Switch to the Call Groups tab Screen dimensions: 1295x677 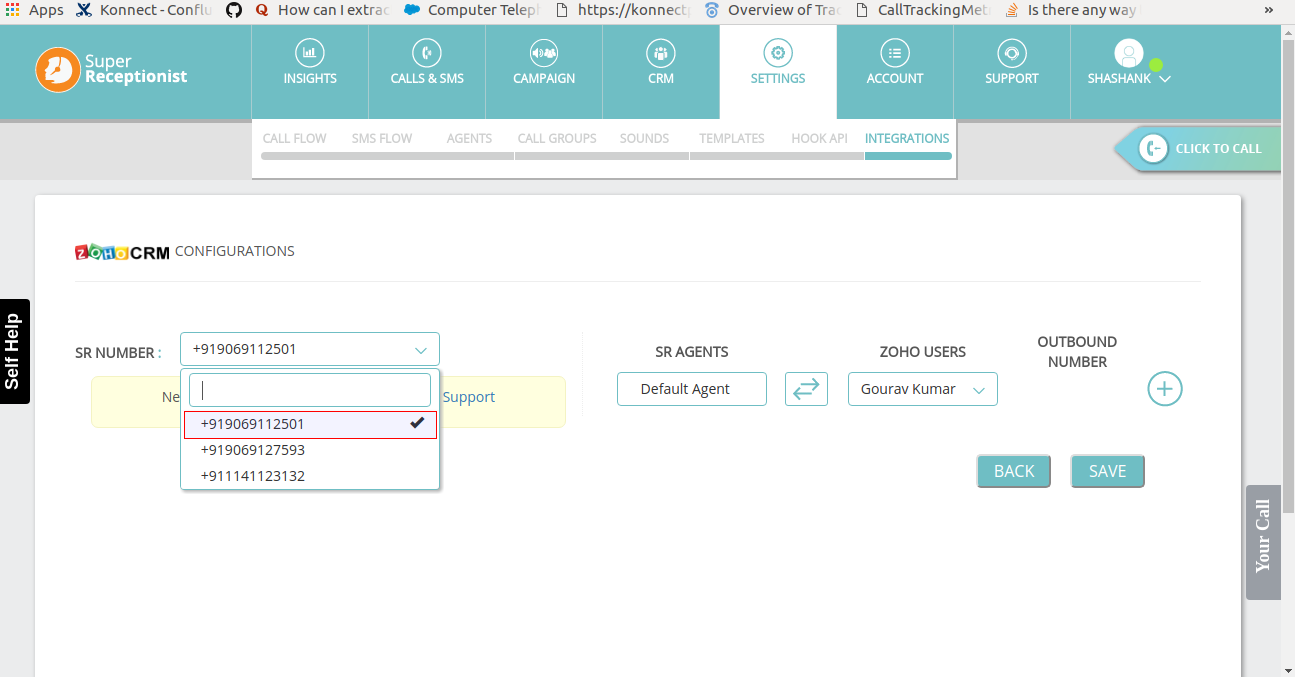pos(557,138)
